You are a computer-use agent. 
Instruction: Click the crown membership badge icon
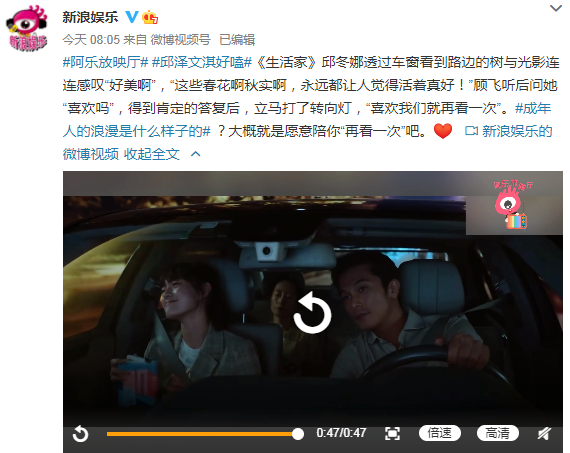click(150, 17)
